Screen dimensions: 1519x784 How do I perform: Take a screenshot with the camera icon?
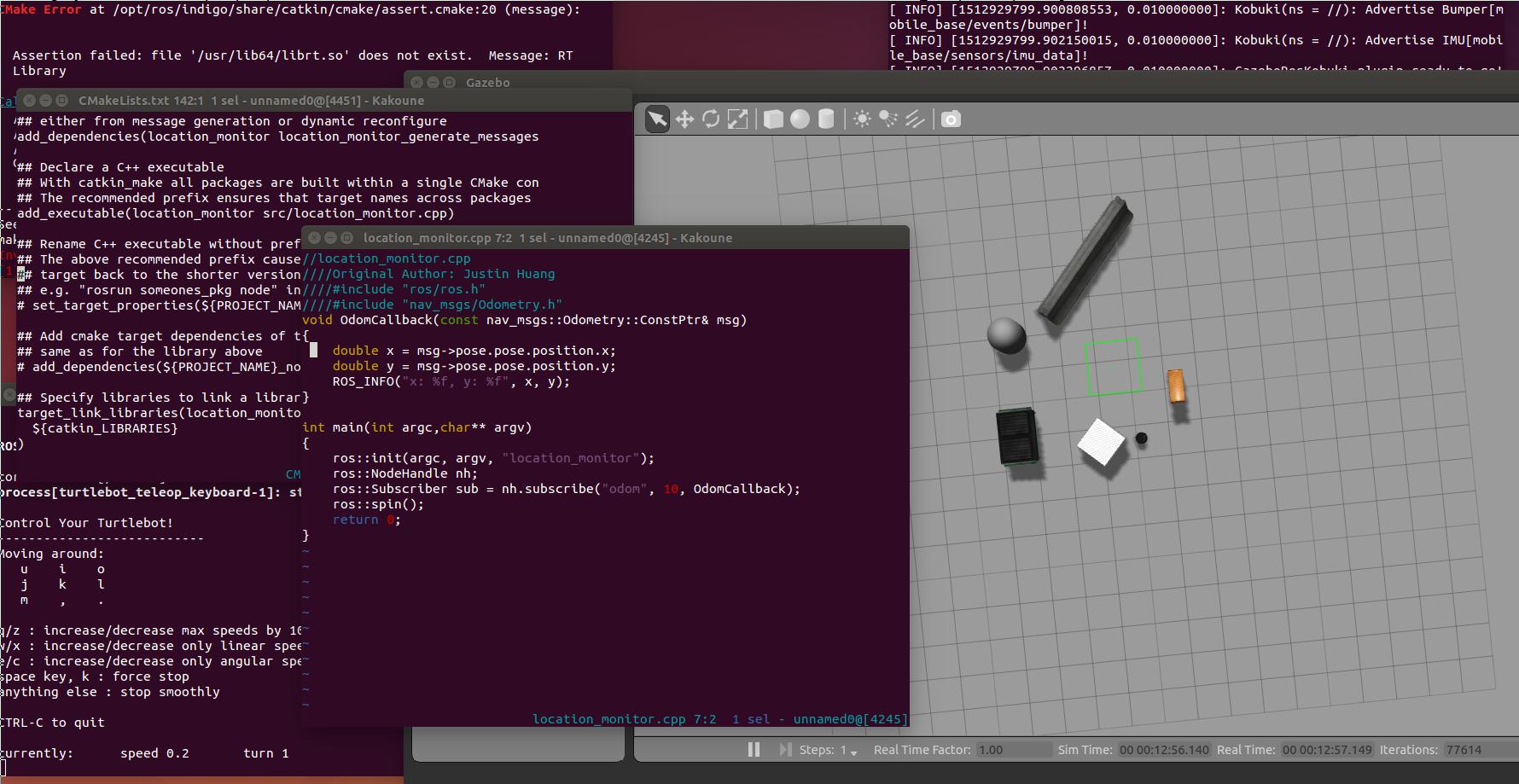[x=951, y=119]
